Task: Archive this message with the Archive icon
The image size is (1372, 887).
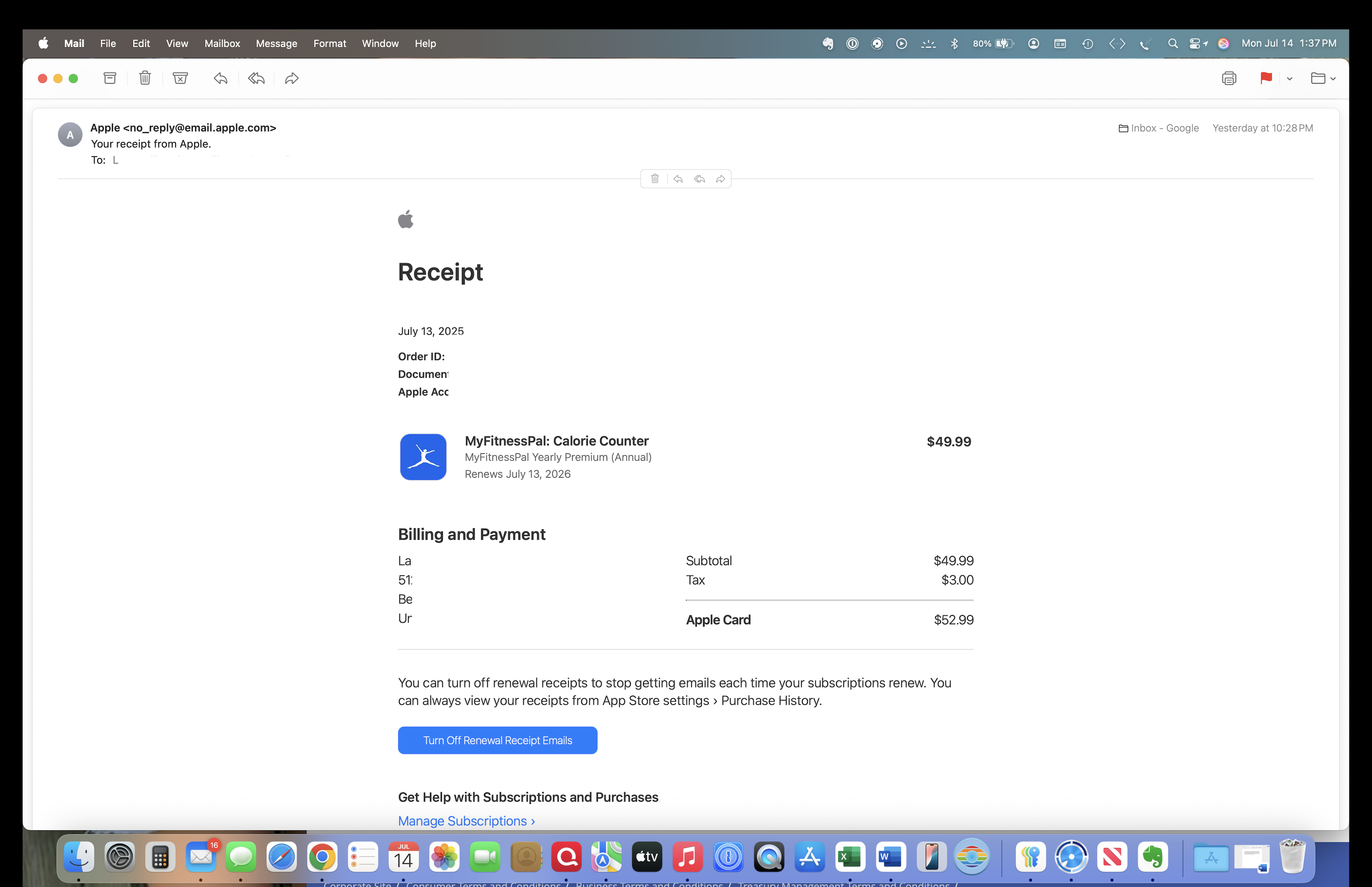Action: (x=110, y=78)
